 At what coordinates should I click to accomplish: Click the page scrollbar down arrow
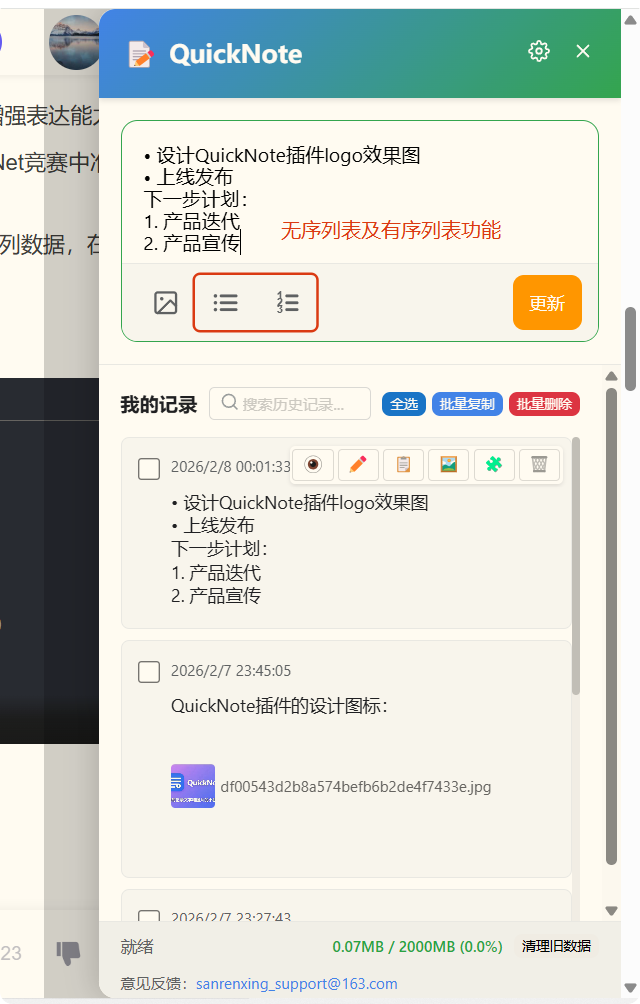pyautogui.click(x=630, y=987)
